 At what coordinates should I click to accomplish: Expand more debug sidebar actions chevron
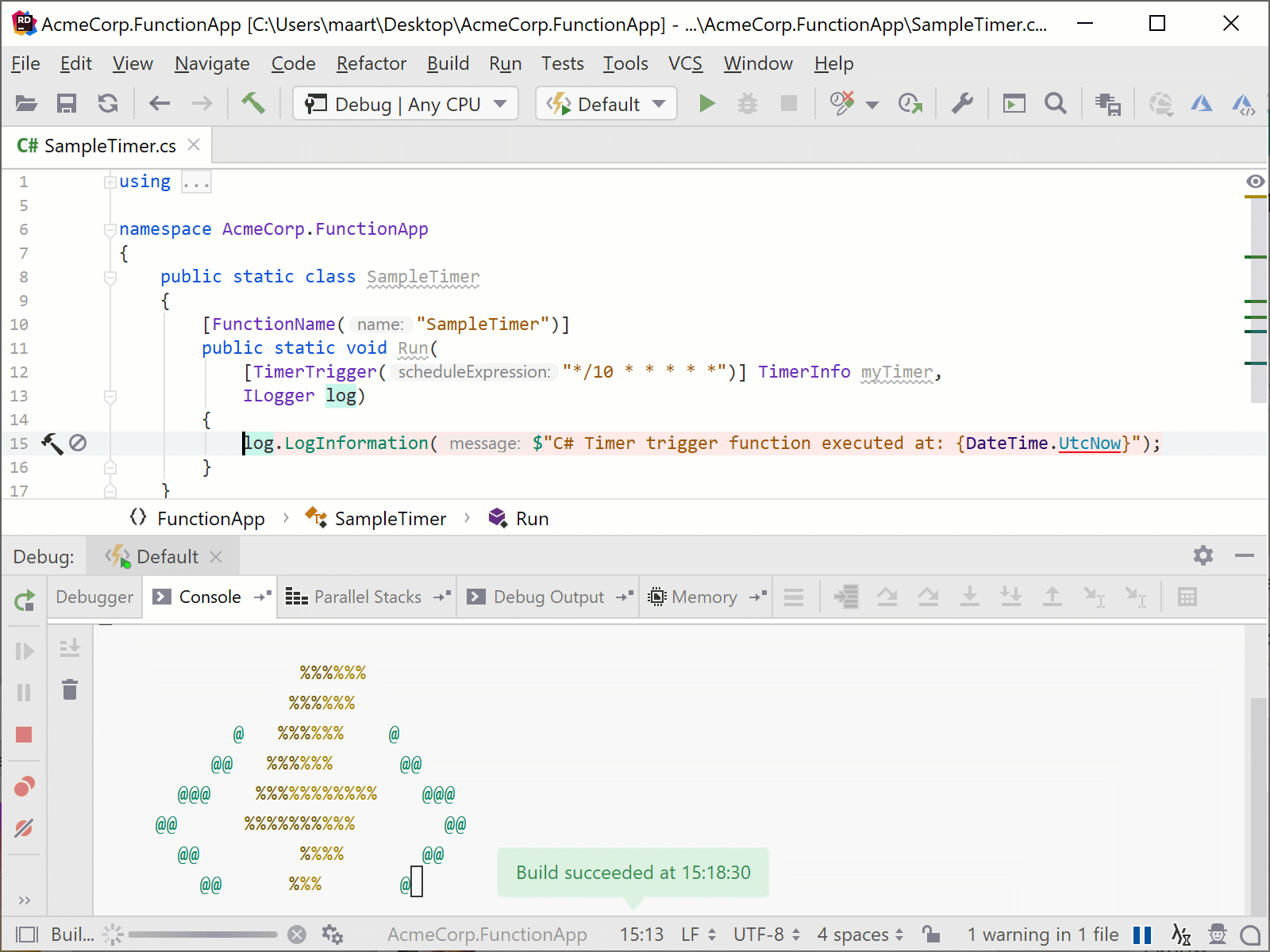point(25,900)
